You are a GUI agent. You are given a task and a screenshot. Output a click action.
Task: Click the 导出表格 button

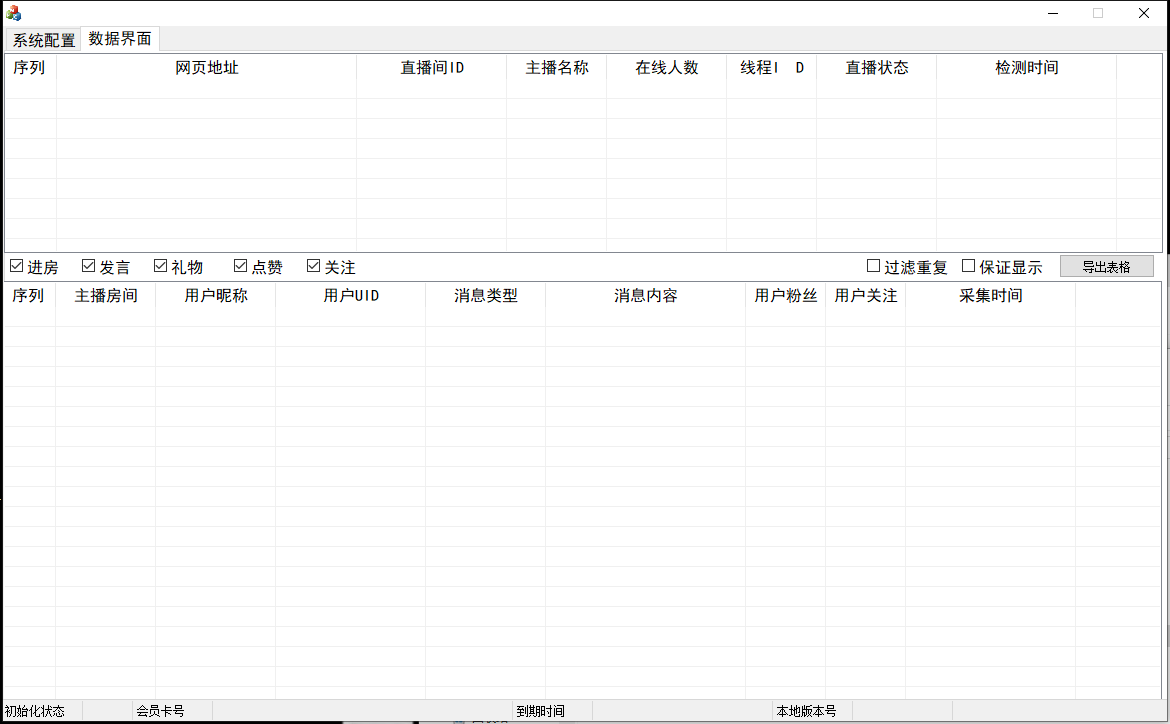(1107, 266)
